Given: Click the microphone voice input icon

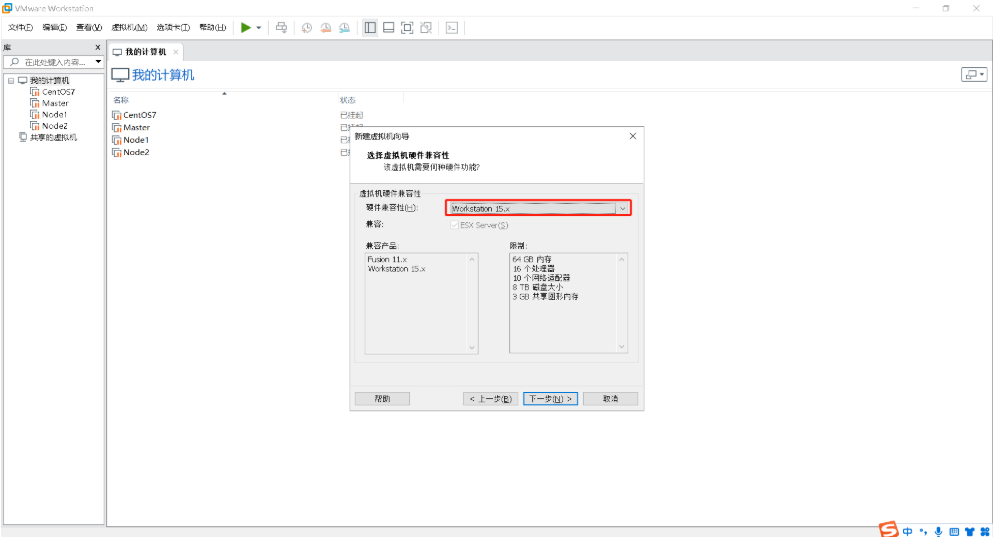Looking at the screenshot, I should pos(938,531).
